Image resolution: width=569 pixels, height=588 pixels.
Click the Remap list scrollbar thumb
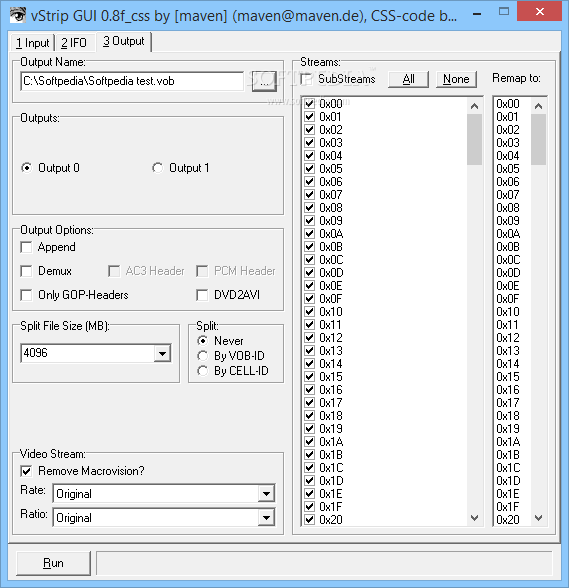tap(539, 140)
